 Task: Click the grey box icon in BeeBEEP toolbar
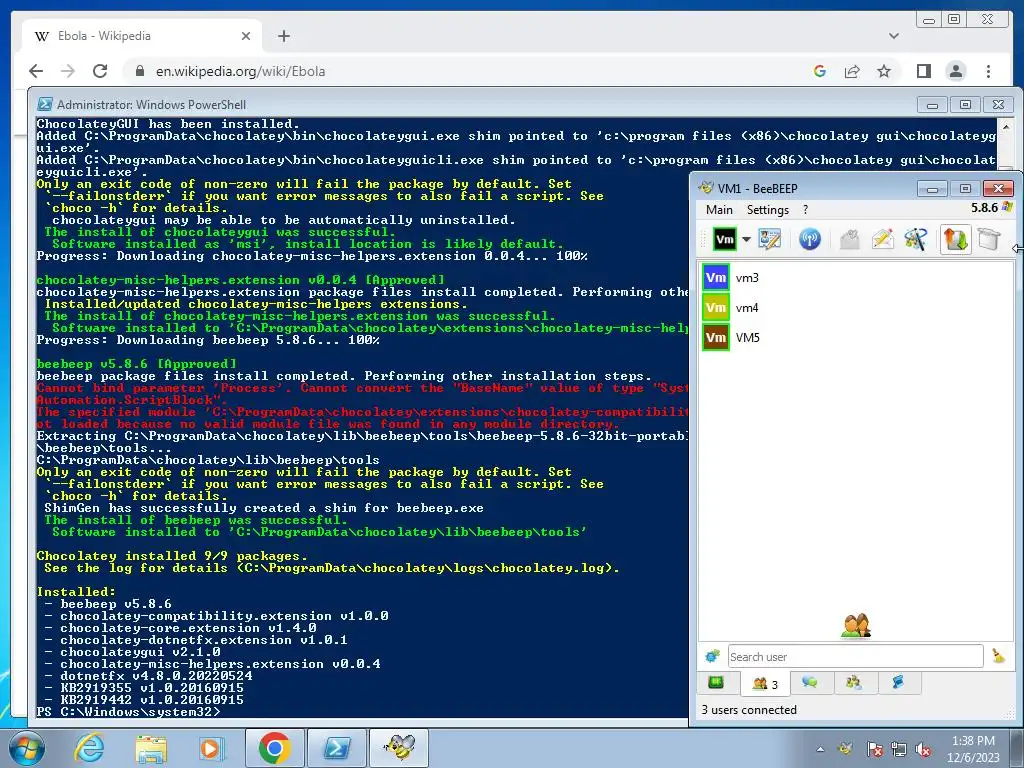click(989, 240)
